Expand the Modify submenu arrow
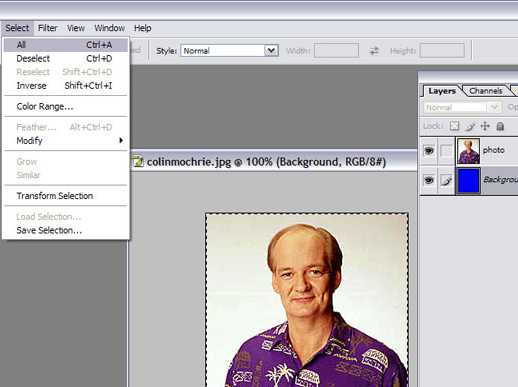Screen dimensions: 518x387 coord(121,140)
